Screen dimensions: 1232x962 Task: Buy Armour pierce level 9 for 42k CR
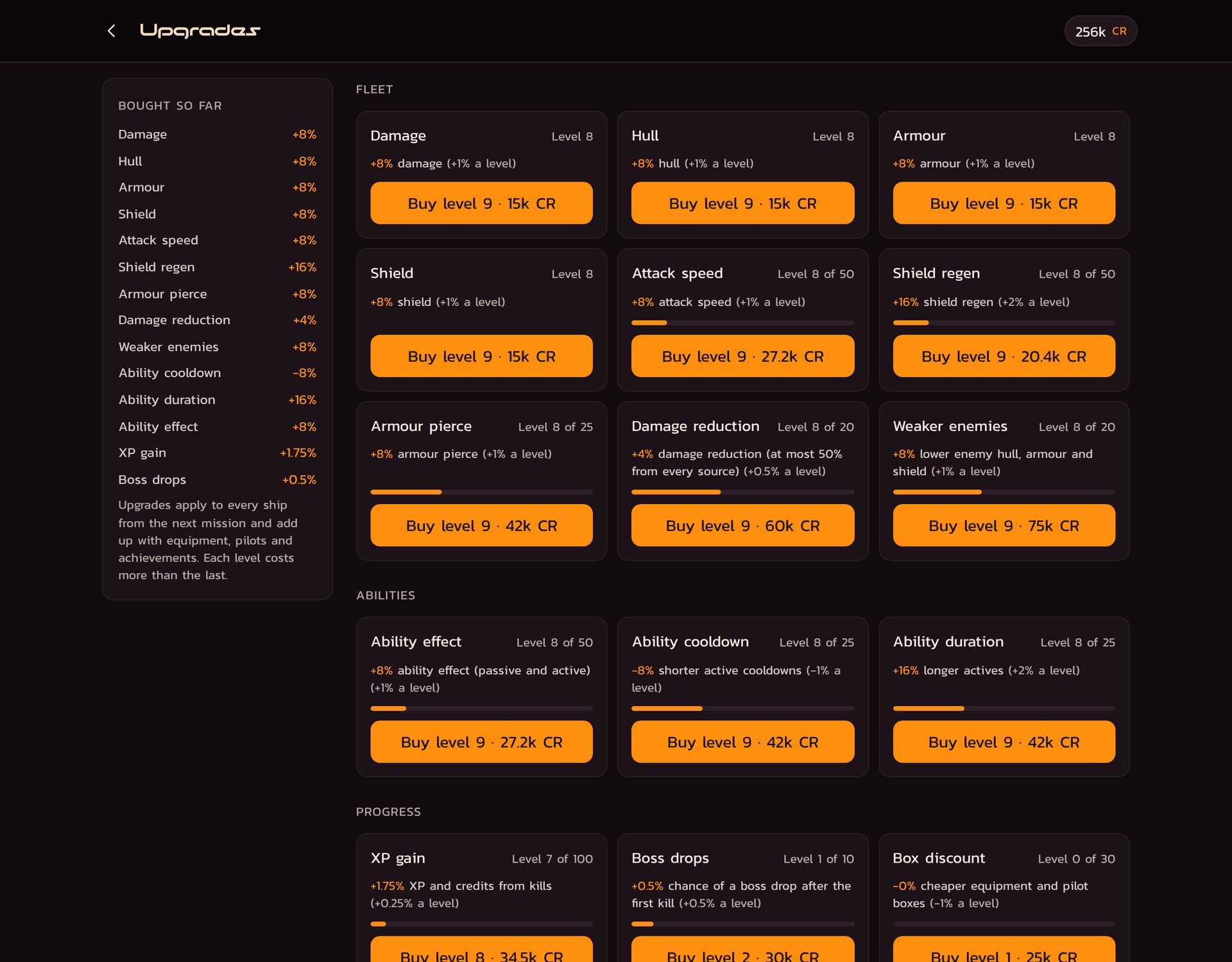point(481,525)
